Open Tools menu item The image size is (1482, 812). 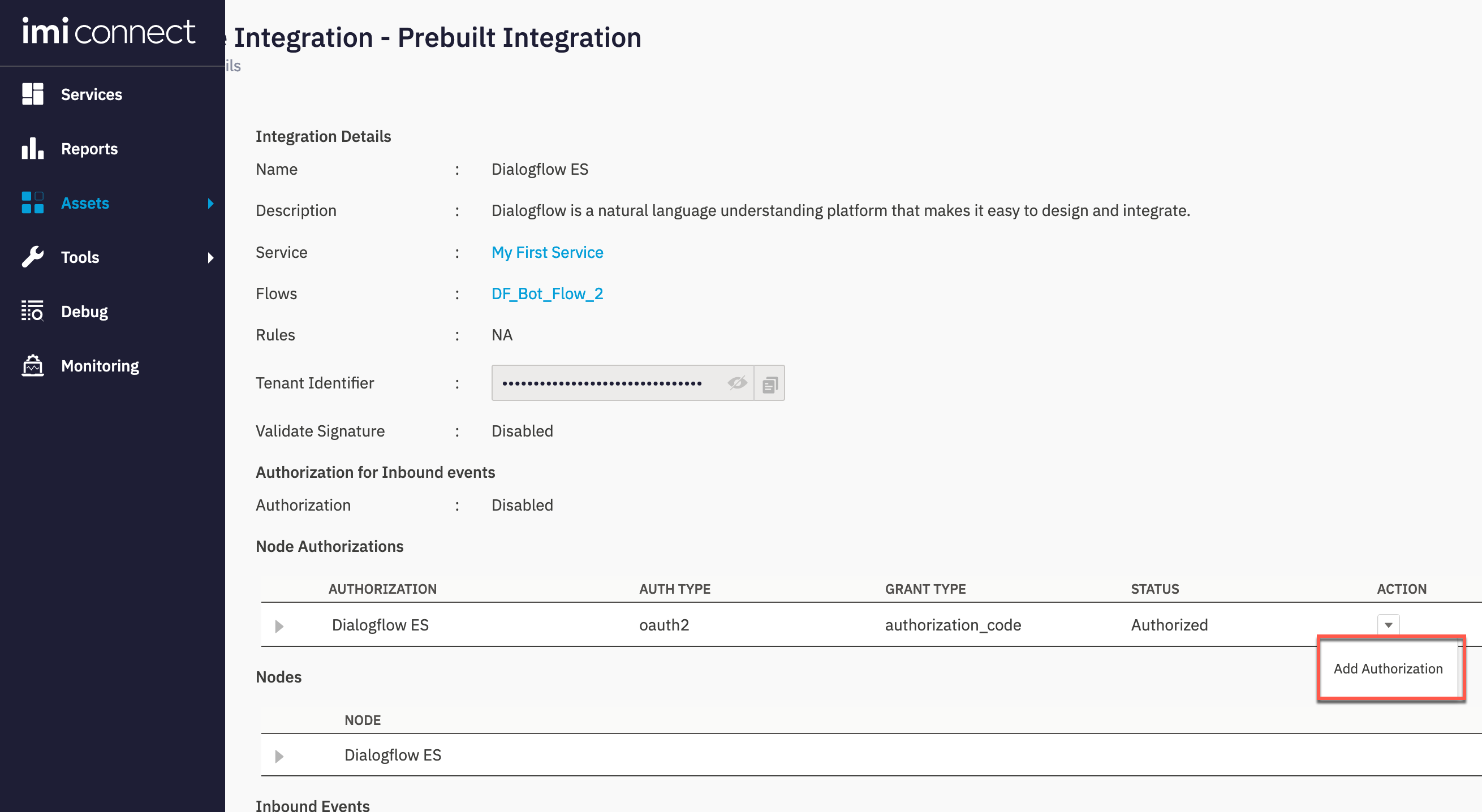80,257
